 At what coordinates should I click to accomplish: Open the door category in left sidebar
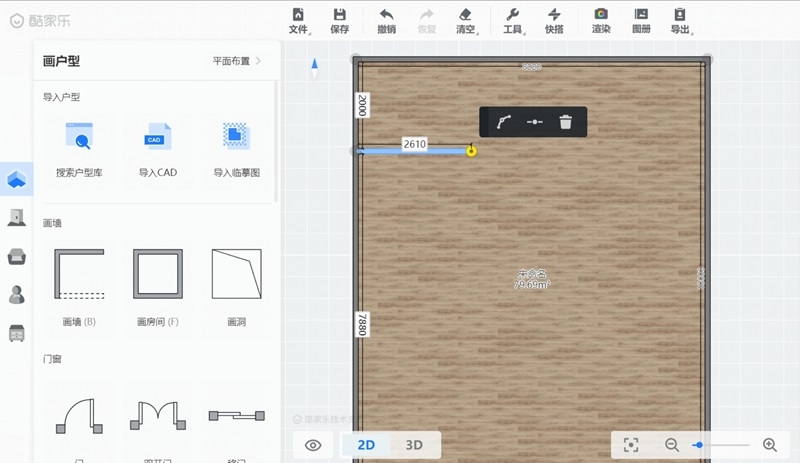(x=17, y=217)
